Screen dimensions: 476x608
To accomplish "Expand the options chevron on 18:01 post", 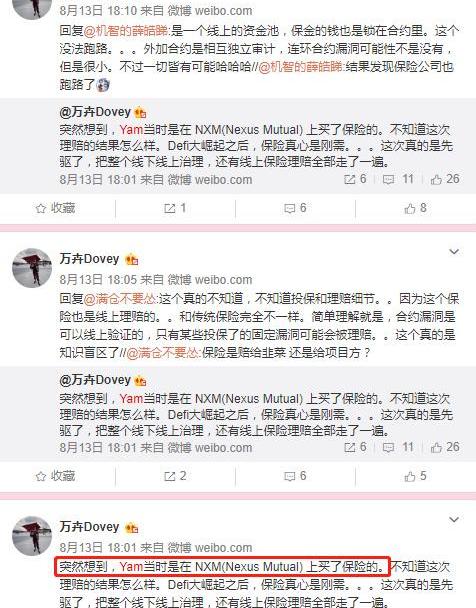I will (454, 520).
